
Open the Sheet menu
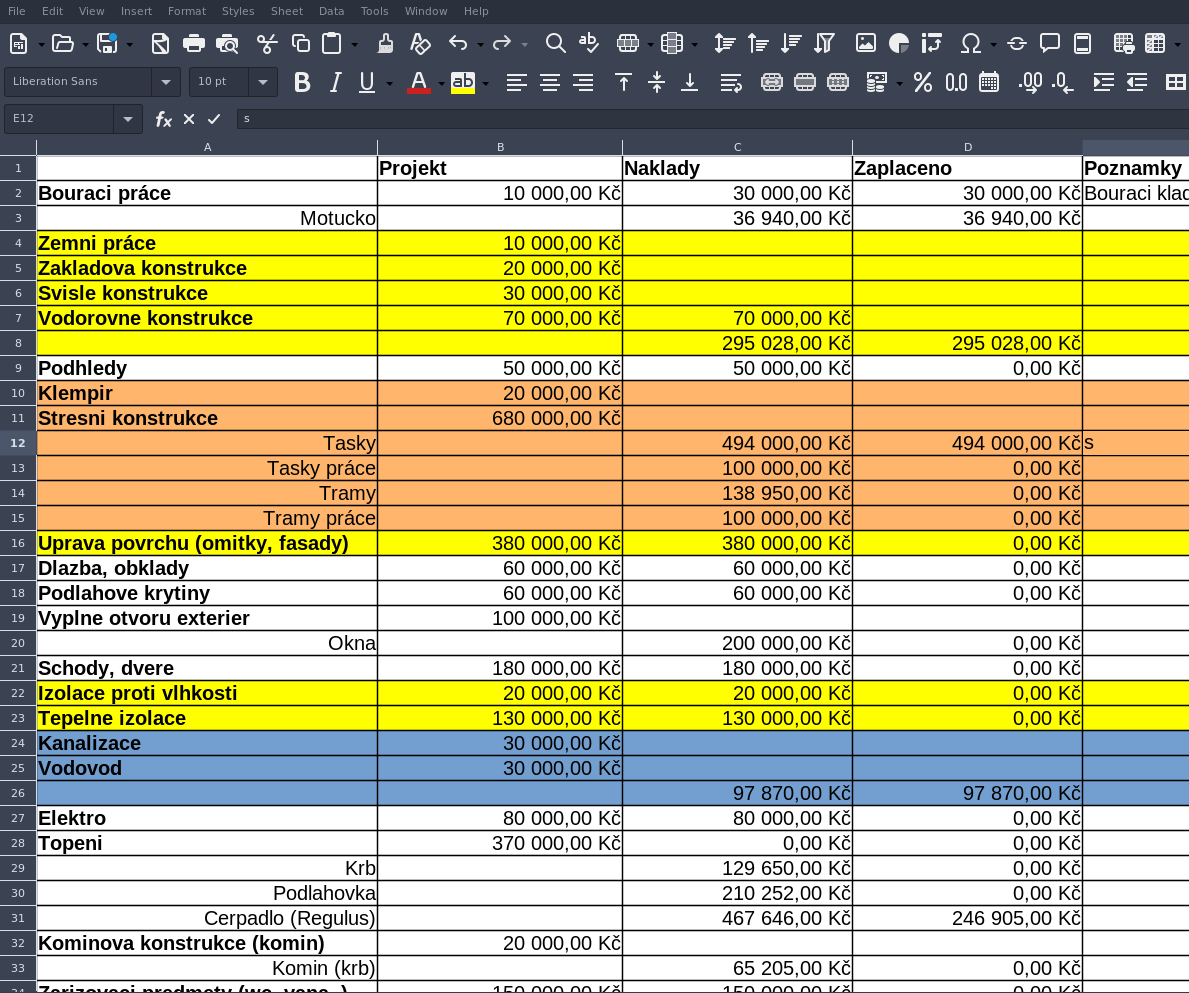287,11
